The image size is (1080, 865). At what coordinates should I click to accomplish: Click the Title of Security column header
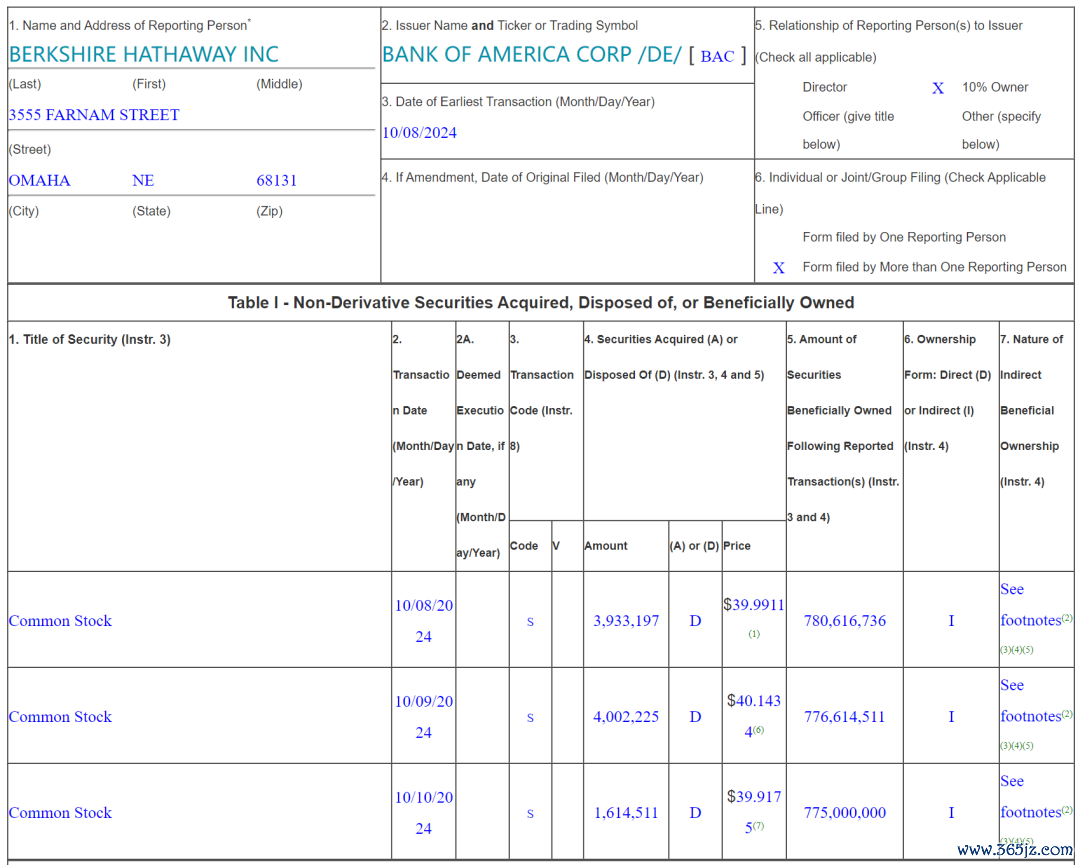click(90, 340)
